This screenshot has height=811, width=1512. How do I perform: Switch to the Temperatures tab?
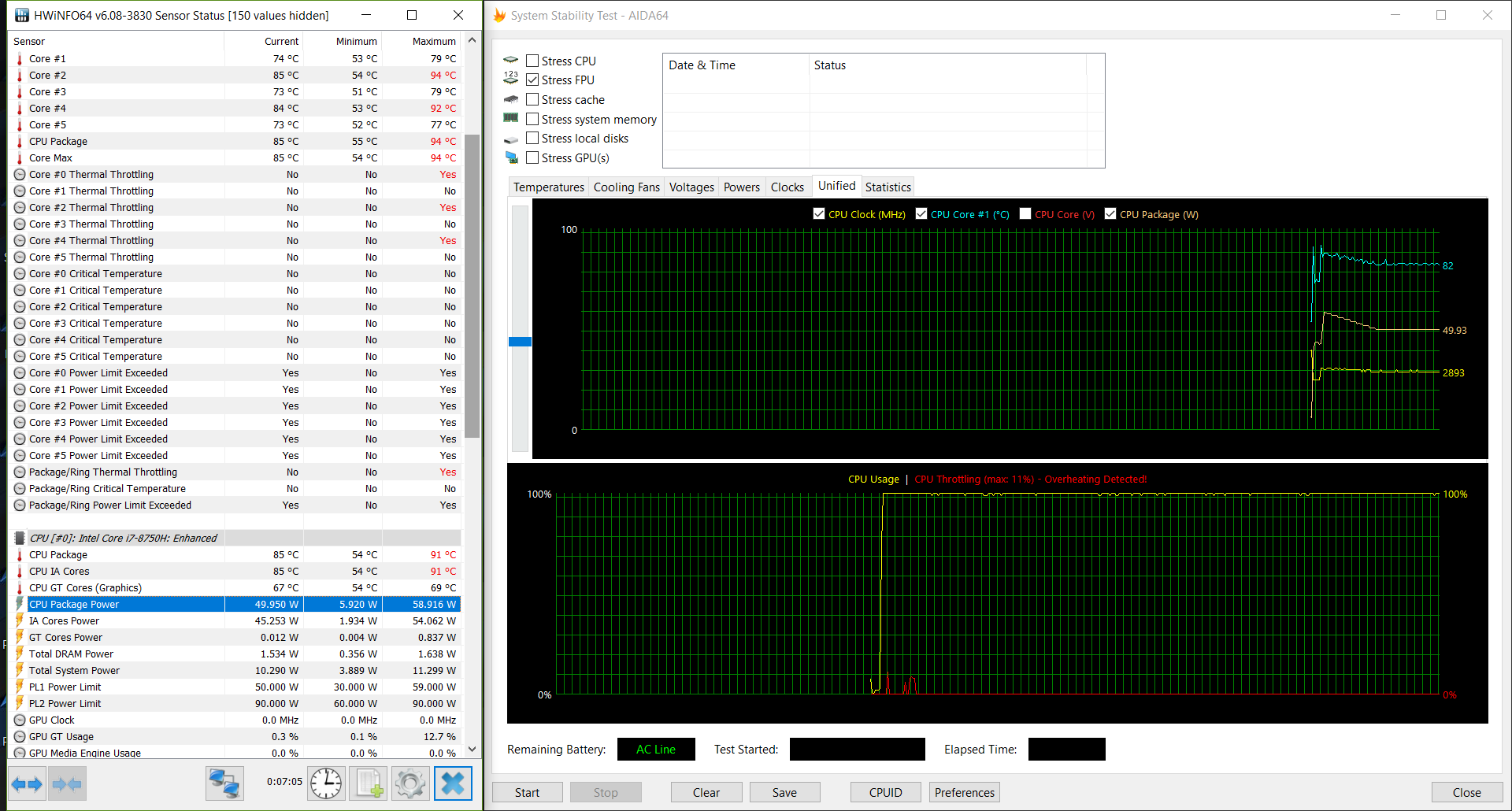coord(548,187)
